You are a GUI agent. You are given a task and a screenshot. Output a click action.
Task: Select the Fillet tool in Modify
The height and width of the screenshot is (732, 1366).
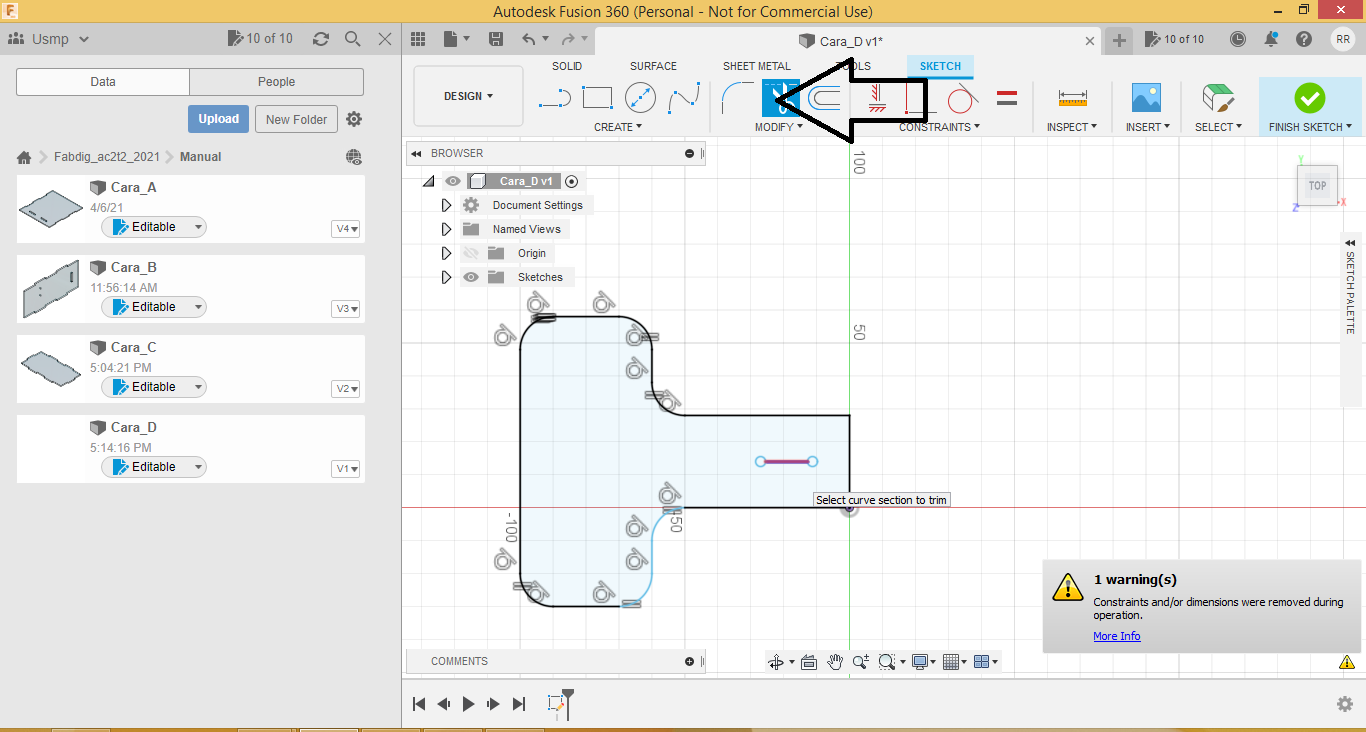coord(737,98)
